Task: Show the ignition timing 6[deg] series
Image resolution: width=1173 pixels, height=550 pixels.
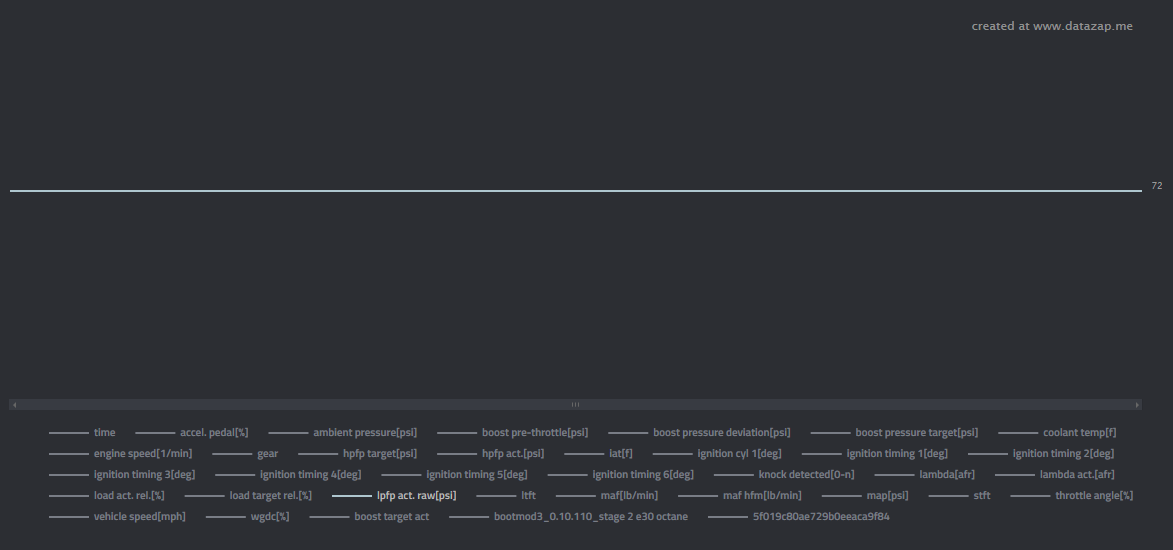Action: tap(642, 475)
